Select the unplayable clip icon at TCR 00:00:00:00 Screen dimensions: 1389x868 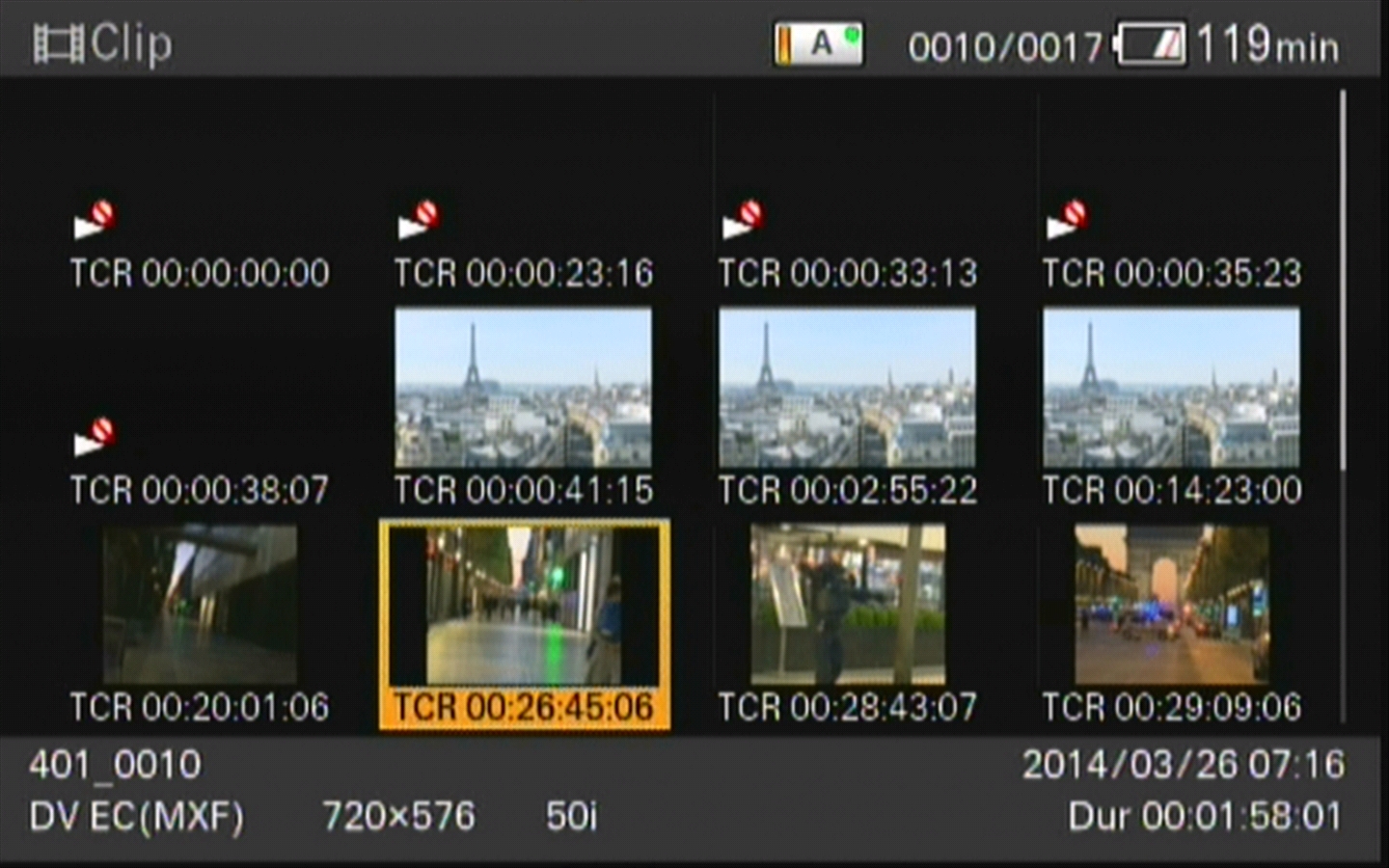tap(95, 220)
